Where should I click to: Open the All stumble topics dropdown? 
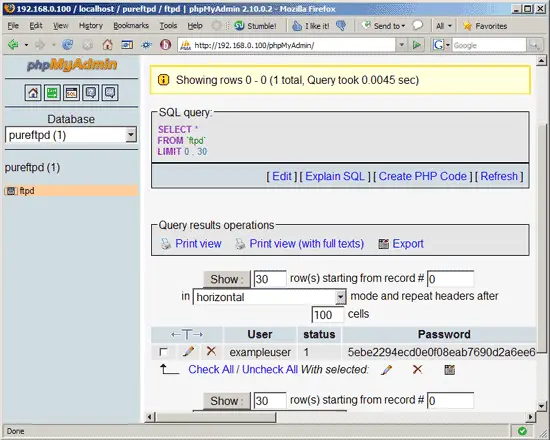(x=444, y=26)
